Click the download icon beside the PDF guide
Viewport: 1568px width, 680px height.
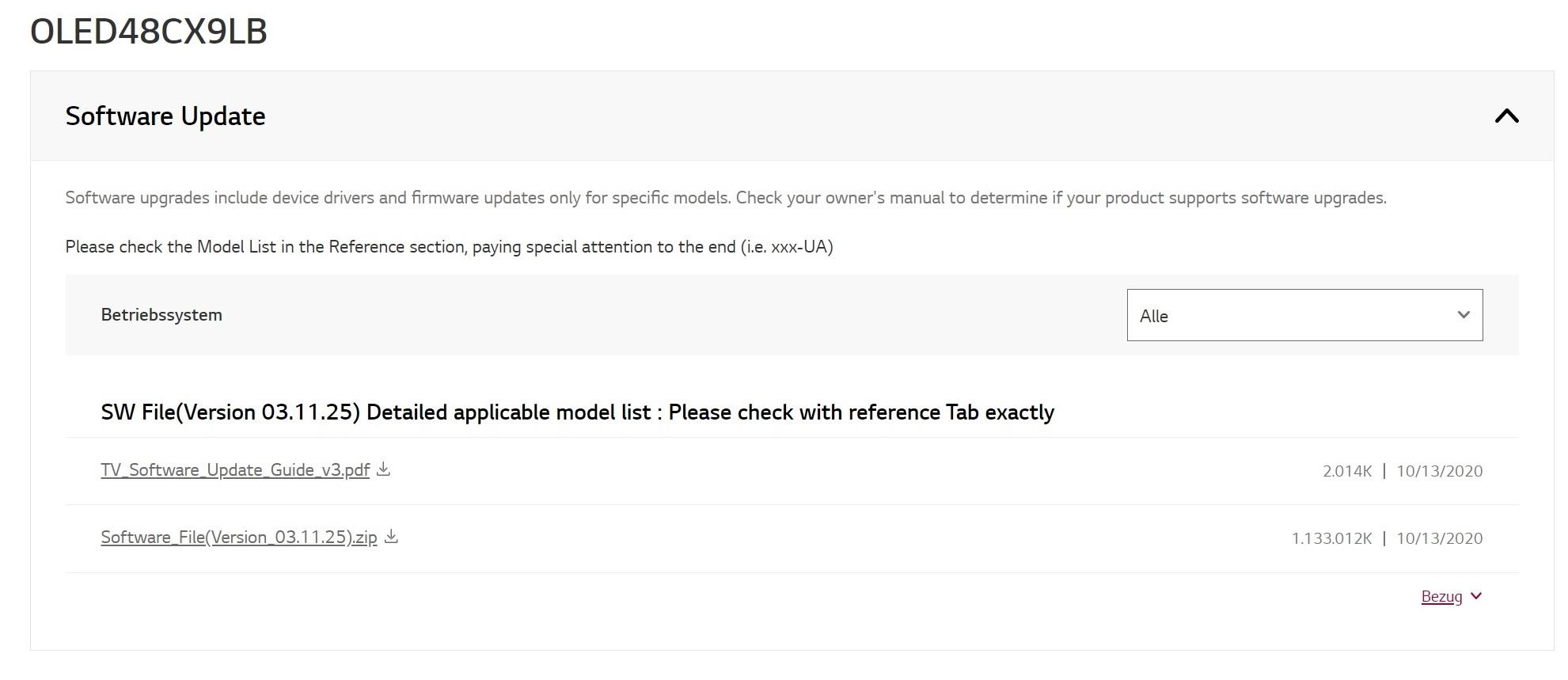[x=383, y=469]
